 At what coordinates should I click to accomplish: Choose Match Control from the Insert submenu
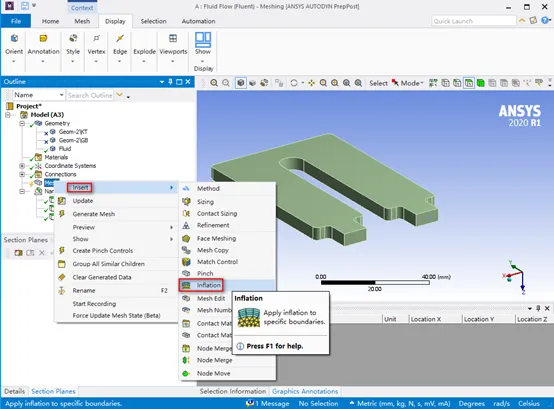pos(228,262)
